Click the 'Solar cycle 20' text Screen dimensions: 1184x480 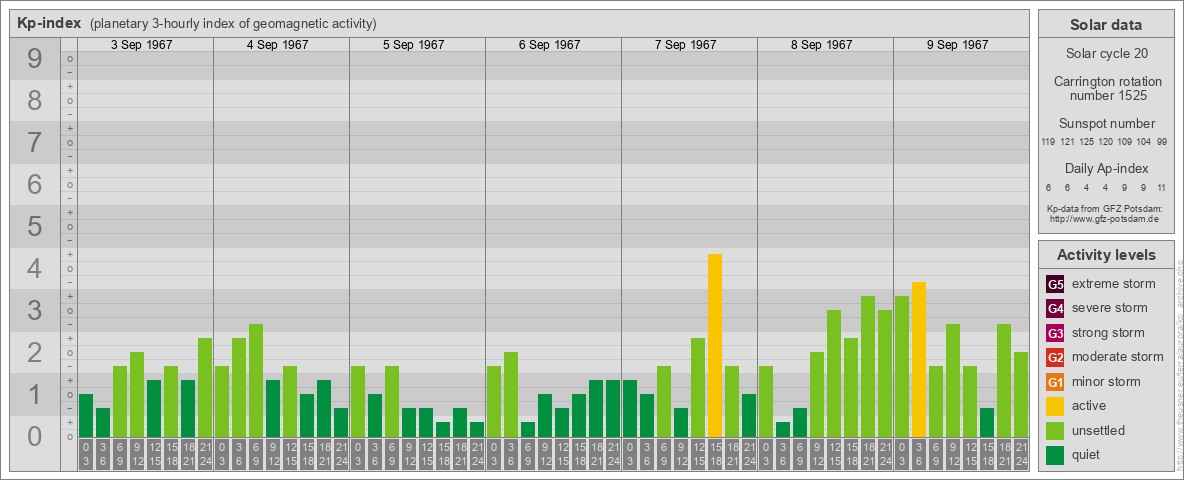1106,54
